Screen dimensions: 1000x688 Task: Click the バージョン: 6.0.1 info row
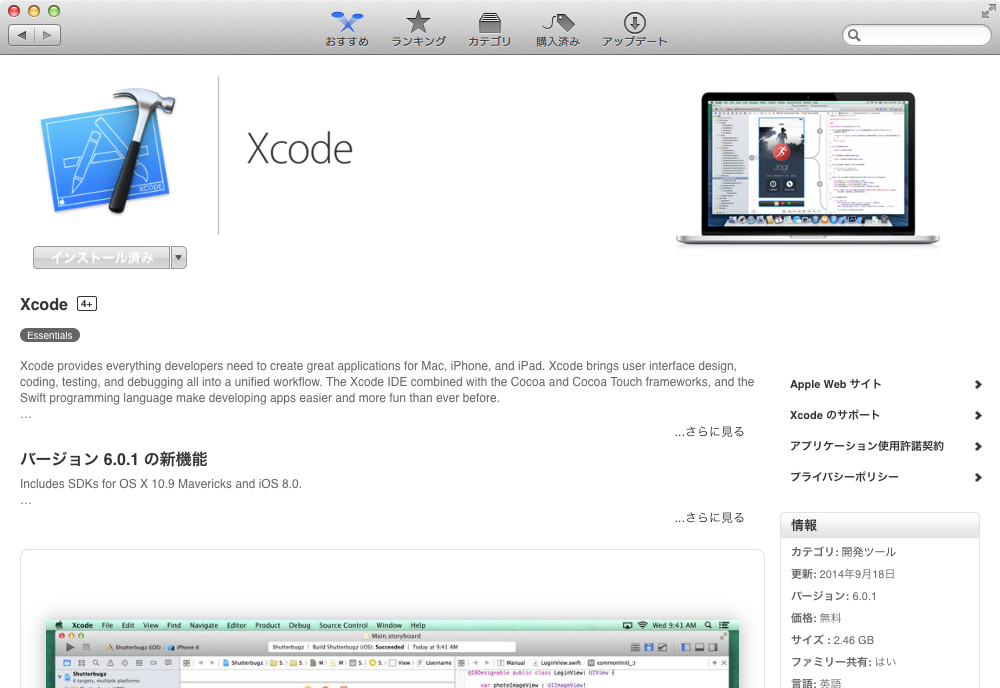834,596
